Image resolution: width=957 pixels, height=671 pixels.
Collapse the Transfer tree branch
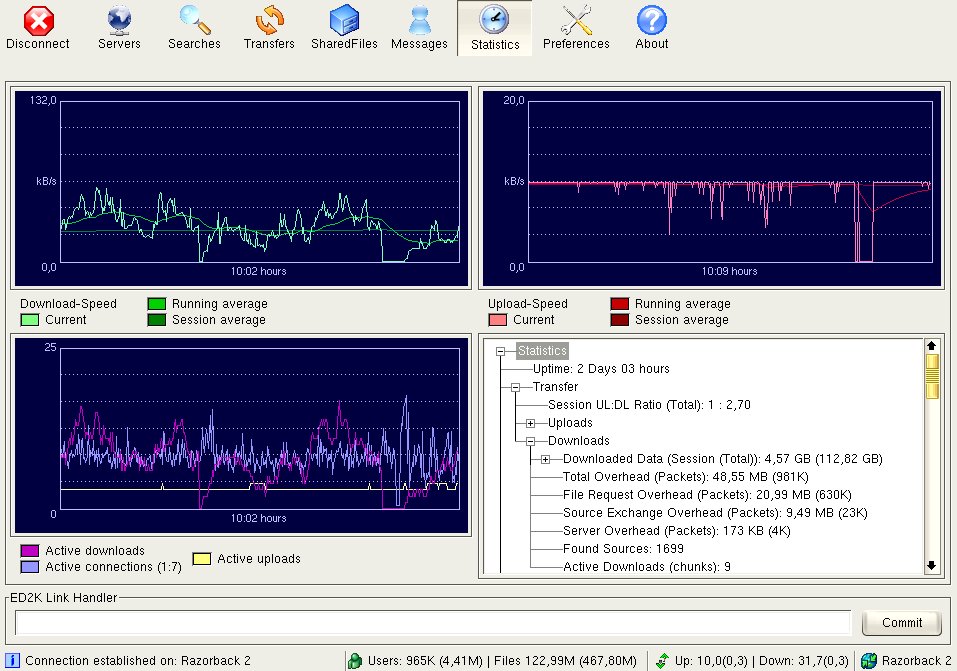(516, 387)
